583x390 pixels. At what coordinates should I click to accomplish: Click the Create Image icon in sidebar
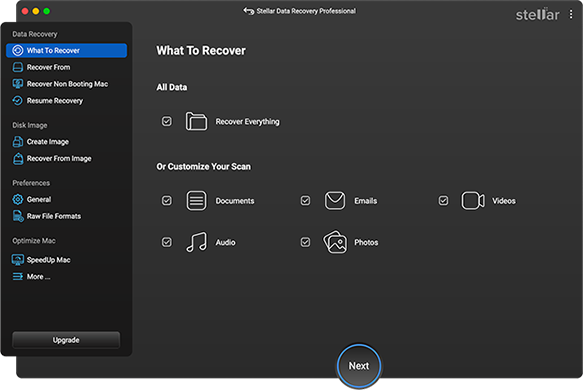(x=17, y=142)
